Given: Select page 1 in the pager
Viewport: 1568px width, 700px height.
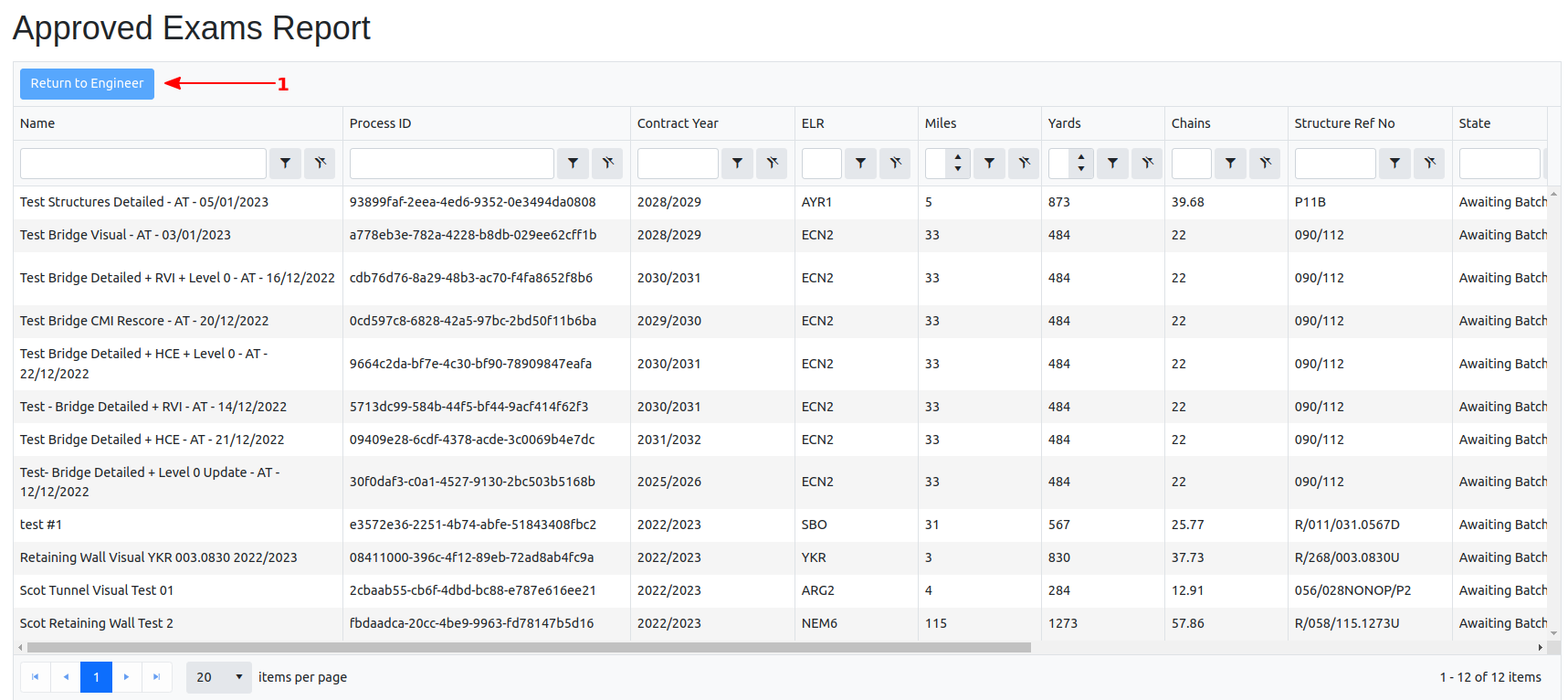Looking at the screenshot, I should [96, 677].
